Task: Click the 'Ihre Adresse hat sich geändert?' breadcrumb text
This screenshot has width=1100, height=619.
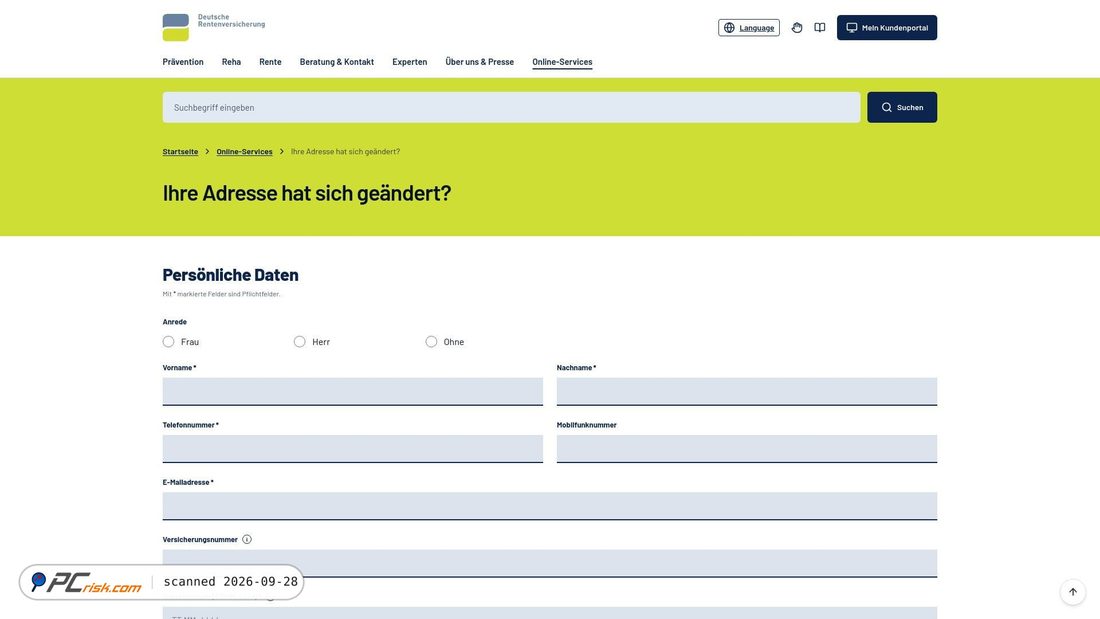Action: click(345, 152)
